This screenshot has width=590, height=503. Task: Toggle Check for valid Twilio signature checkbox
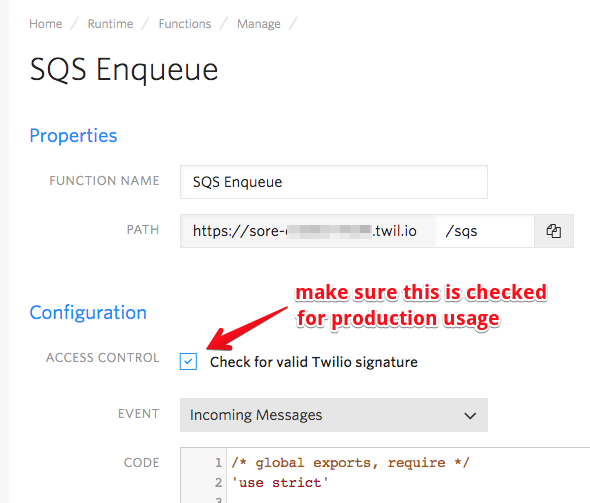188,362
